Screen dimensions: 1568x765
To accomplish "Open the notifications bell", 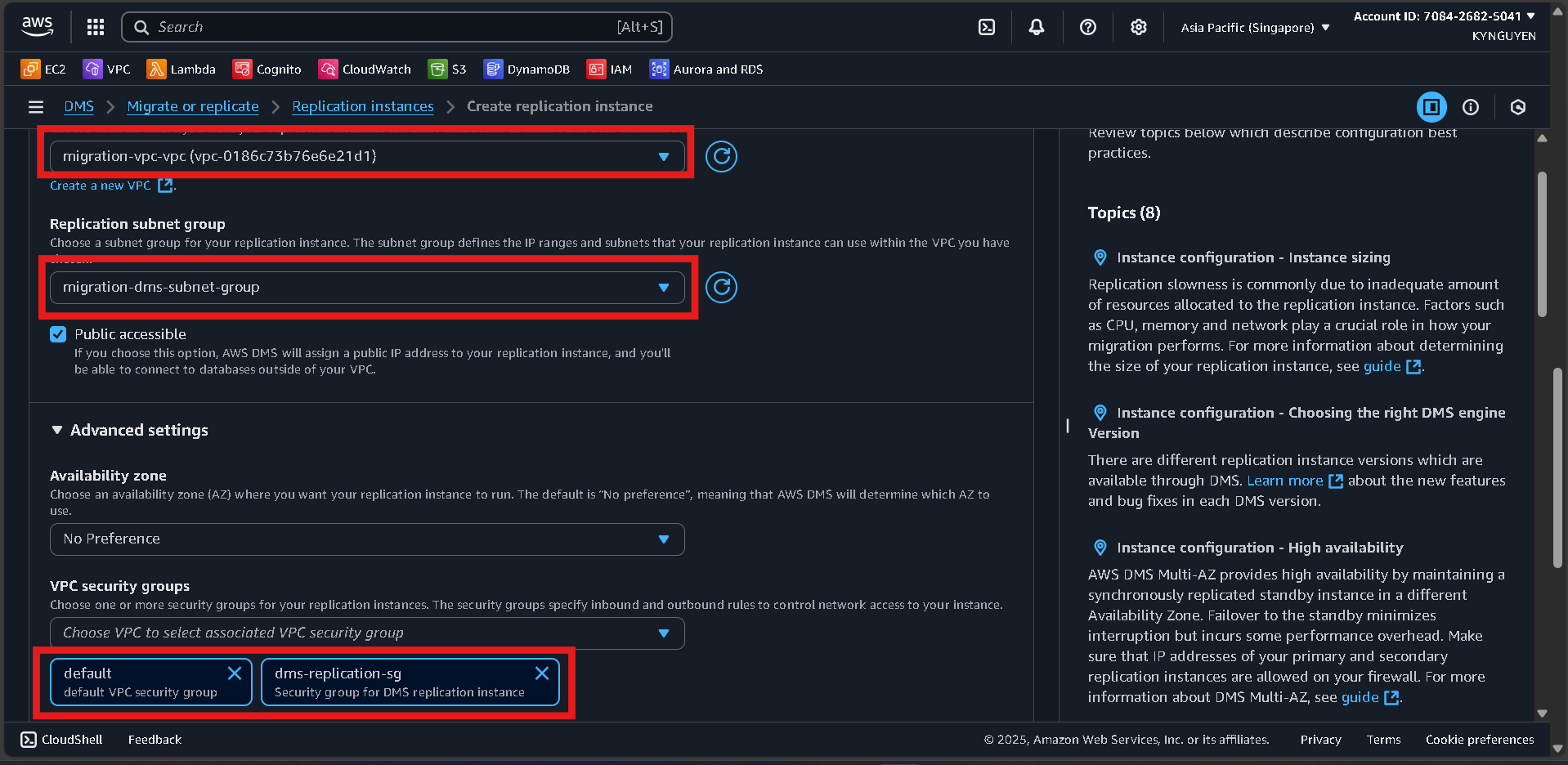I will pyautogui.click(x=1036, y=26).
